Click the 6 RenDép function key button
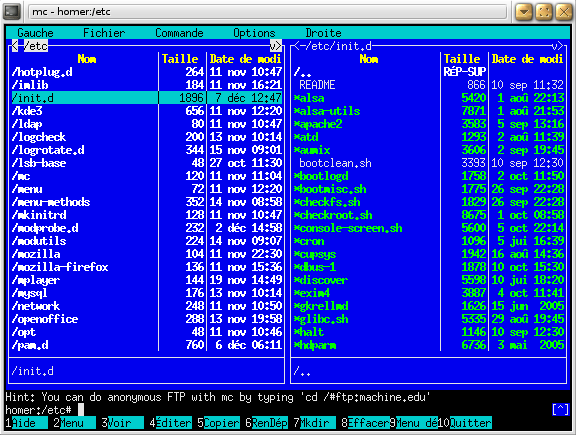The height and width of the screenshot is (435, 576). [x=266, y=423]
